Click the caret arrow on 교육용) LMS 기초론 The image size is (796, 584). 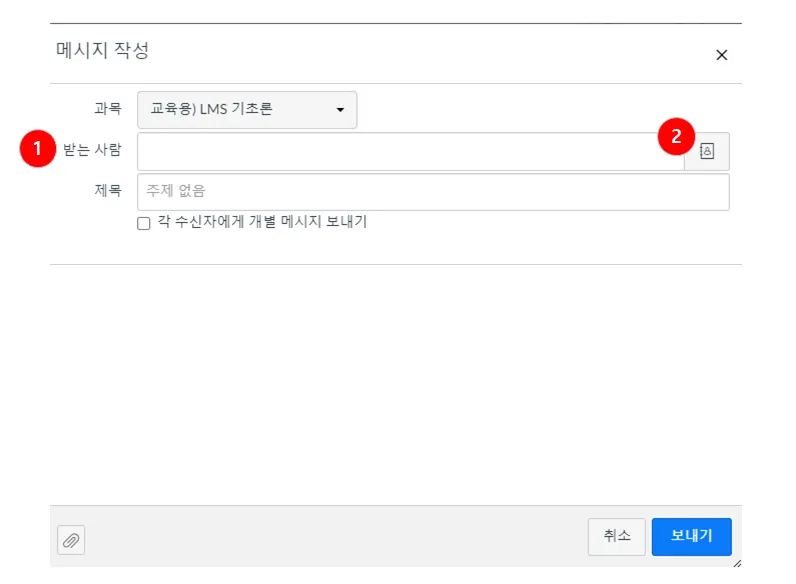[x=340, y=109]
